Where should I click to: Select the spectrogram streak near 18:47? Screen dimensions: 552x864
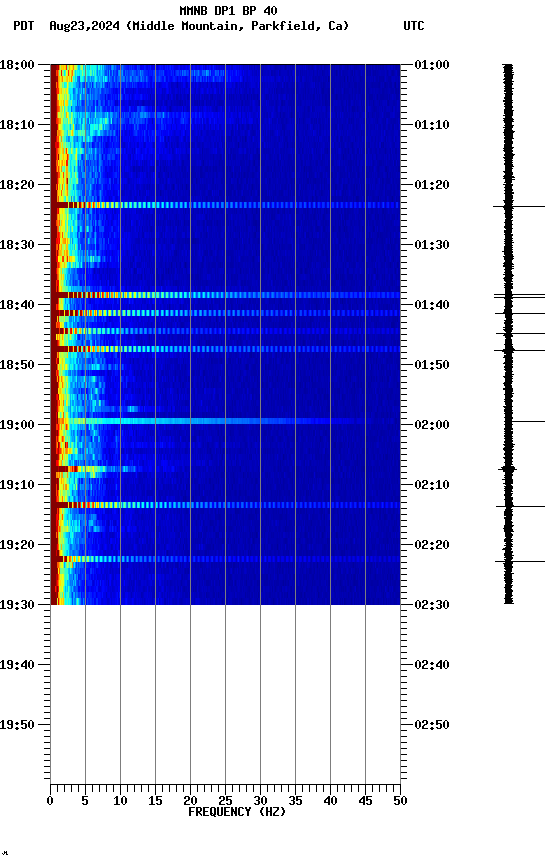[225, 349]
